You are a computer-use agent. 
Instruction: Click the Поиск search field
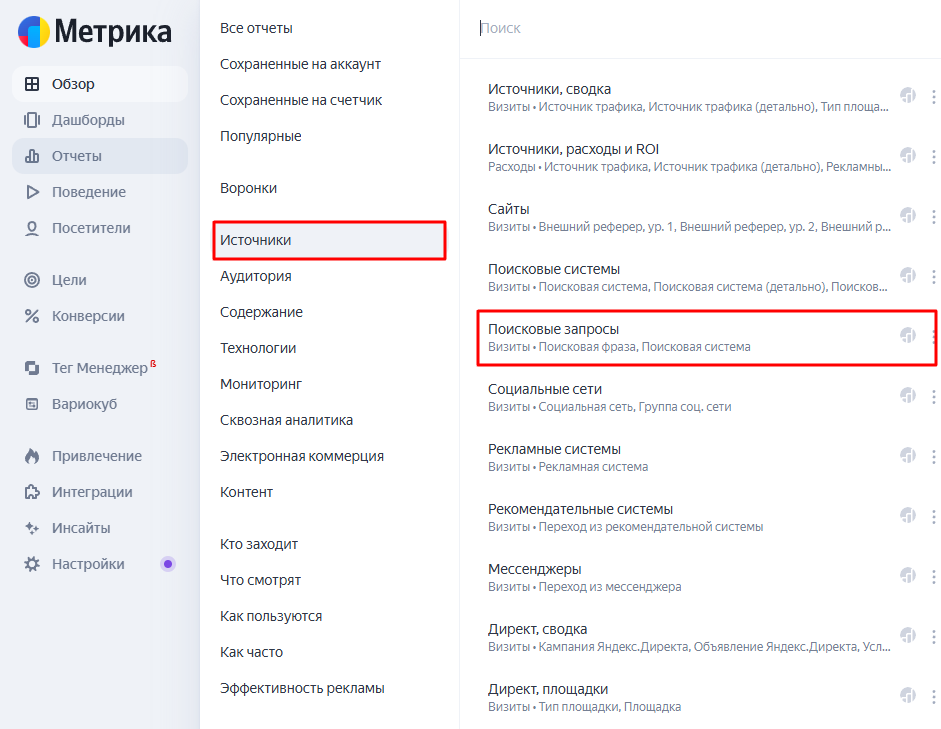700,28
